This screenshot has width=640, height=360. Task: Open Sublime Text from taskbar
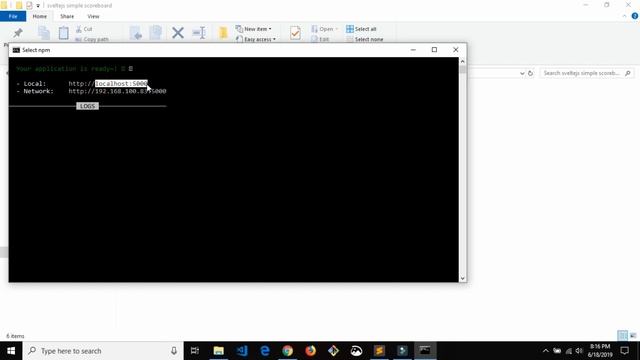click(x=379, y=351)
